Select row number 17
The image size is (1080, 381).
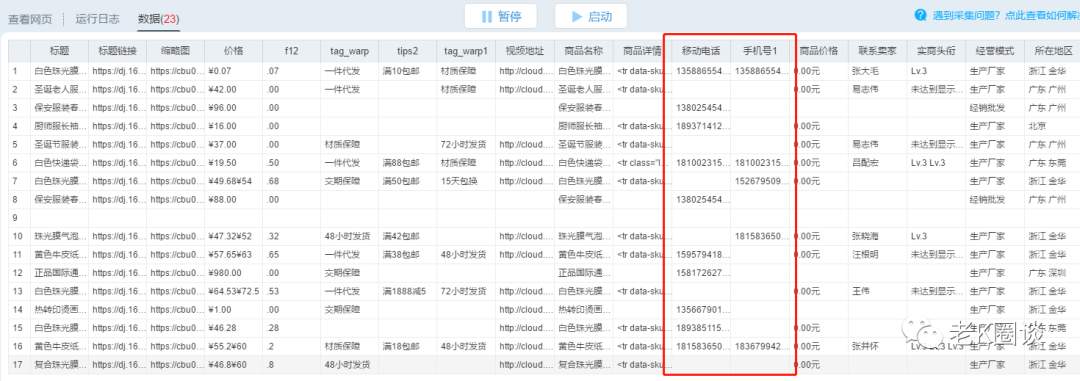point(19,364)
